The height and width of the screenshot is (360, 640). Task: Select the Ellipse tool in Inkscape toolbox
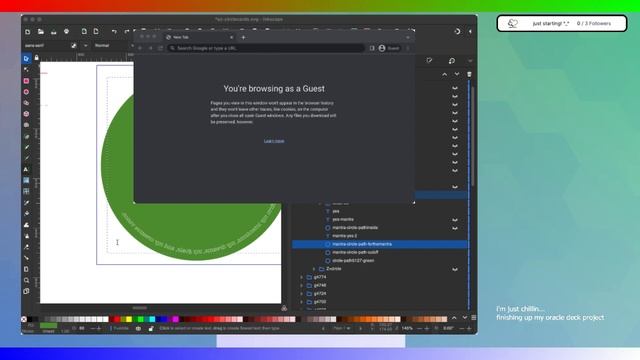pos(26,92)
